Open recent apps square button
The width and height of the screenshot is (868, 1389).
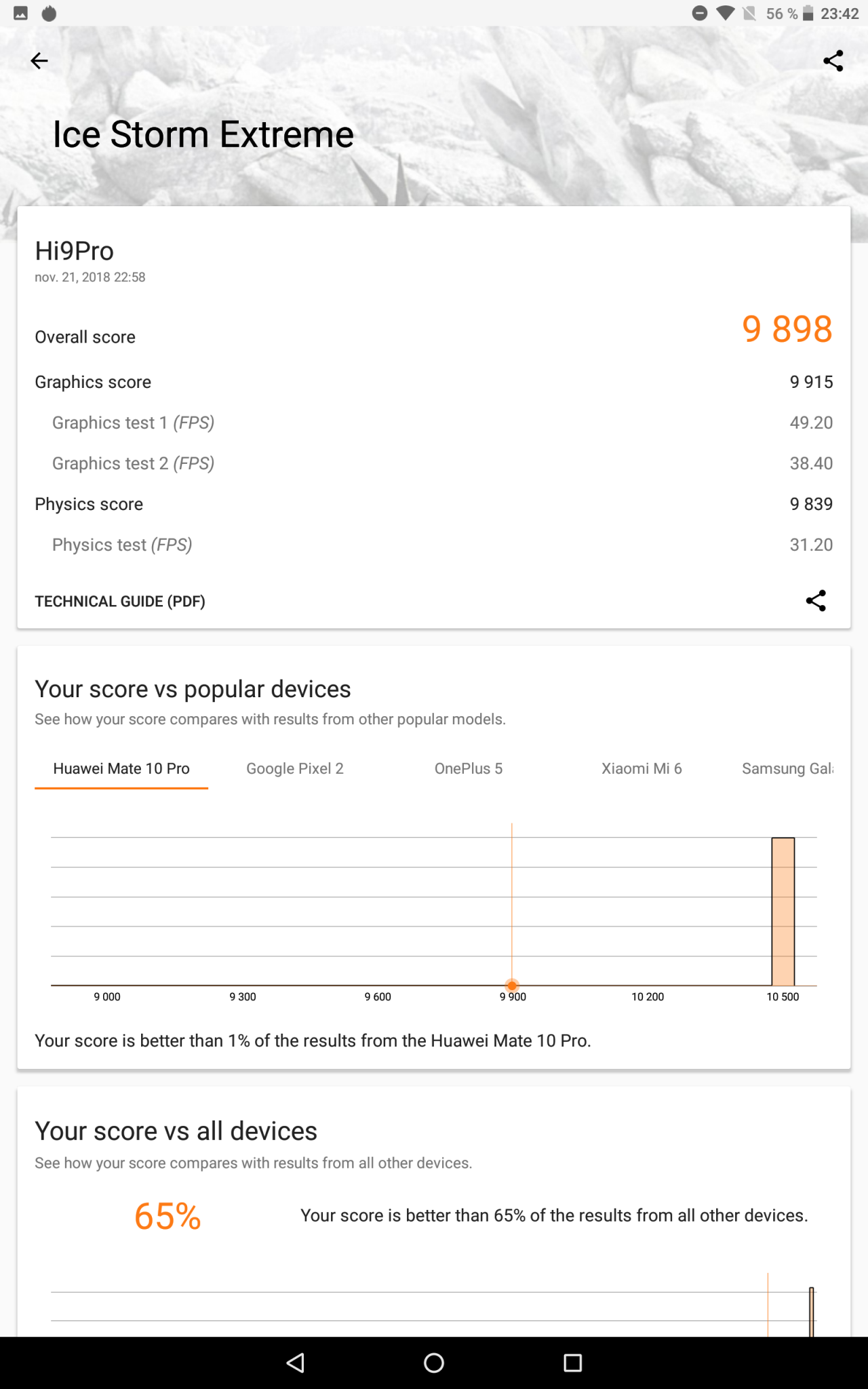coord(573,1363)
